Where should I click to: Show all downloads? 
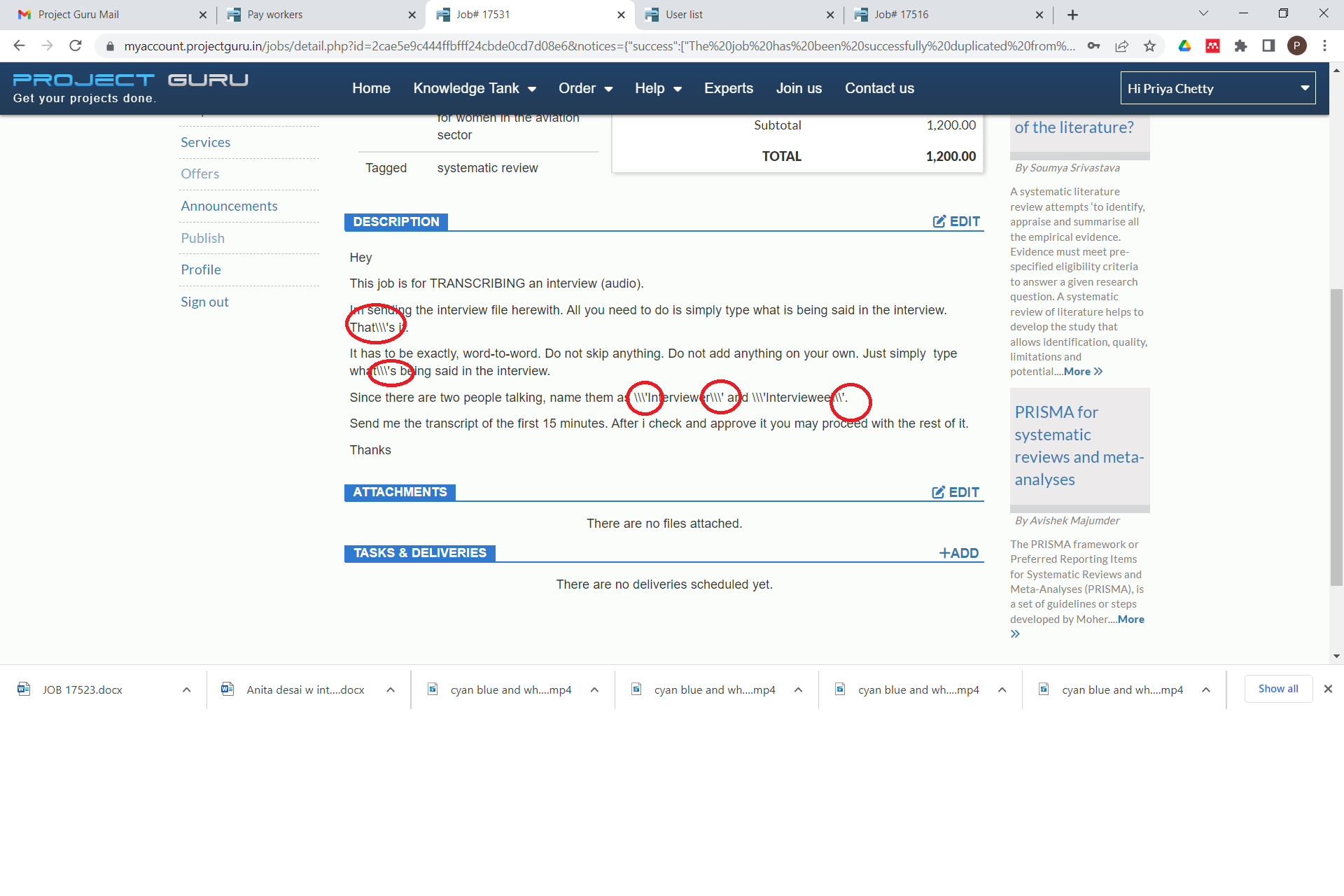pos(1278,689)
